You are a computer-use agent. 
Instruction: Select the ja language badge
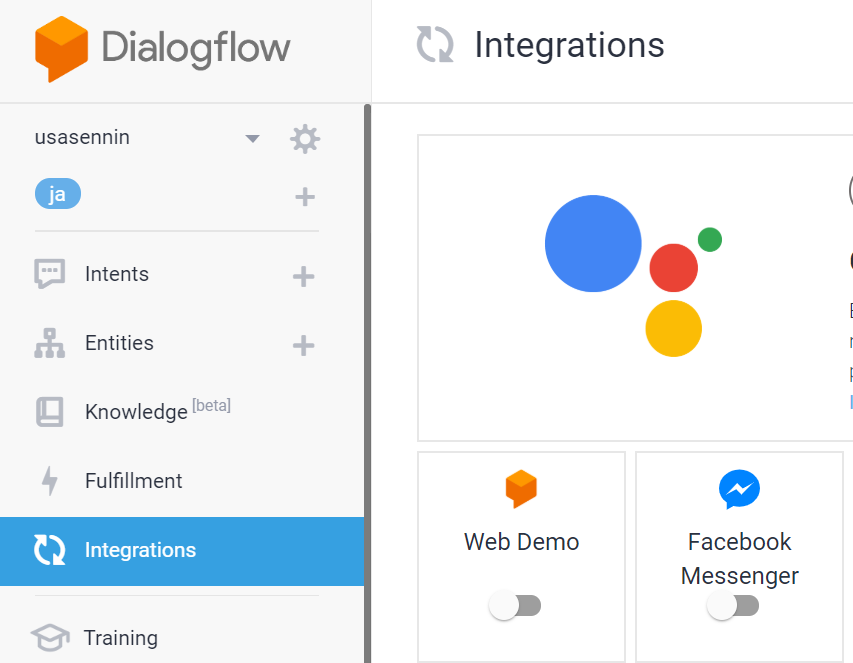(x=57, y=194)
